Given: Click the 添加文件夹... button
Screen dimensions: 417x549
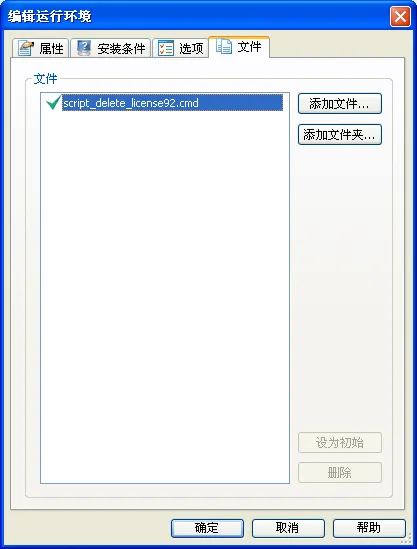Looking at the screenshot, I should pyautogui.click(x=340, y=134).
